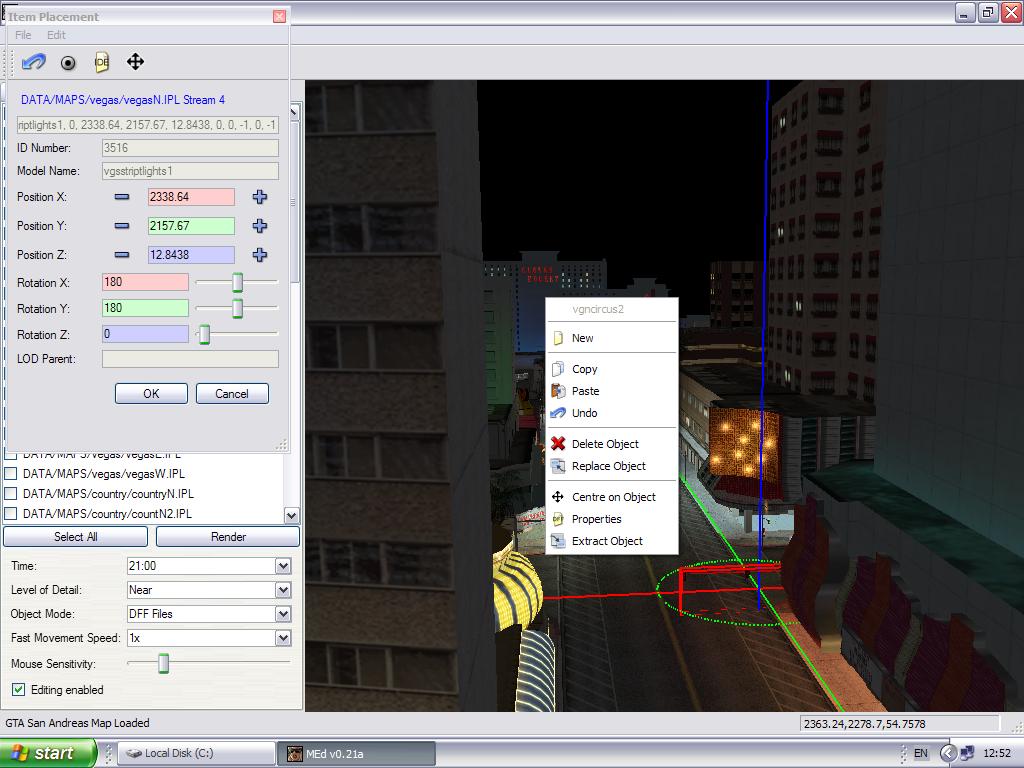This screenshot has height=768, width=1024.
Task: Click the Paste clipboard icon in context menu
Action: pos(558,391)
